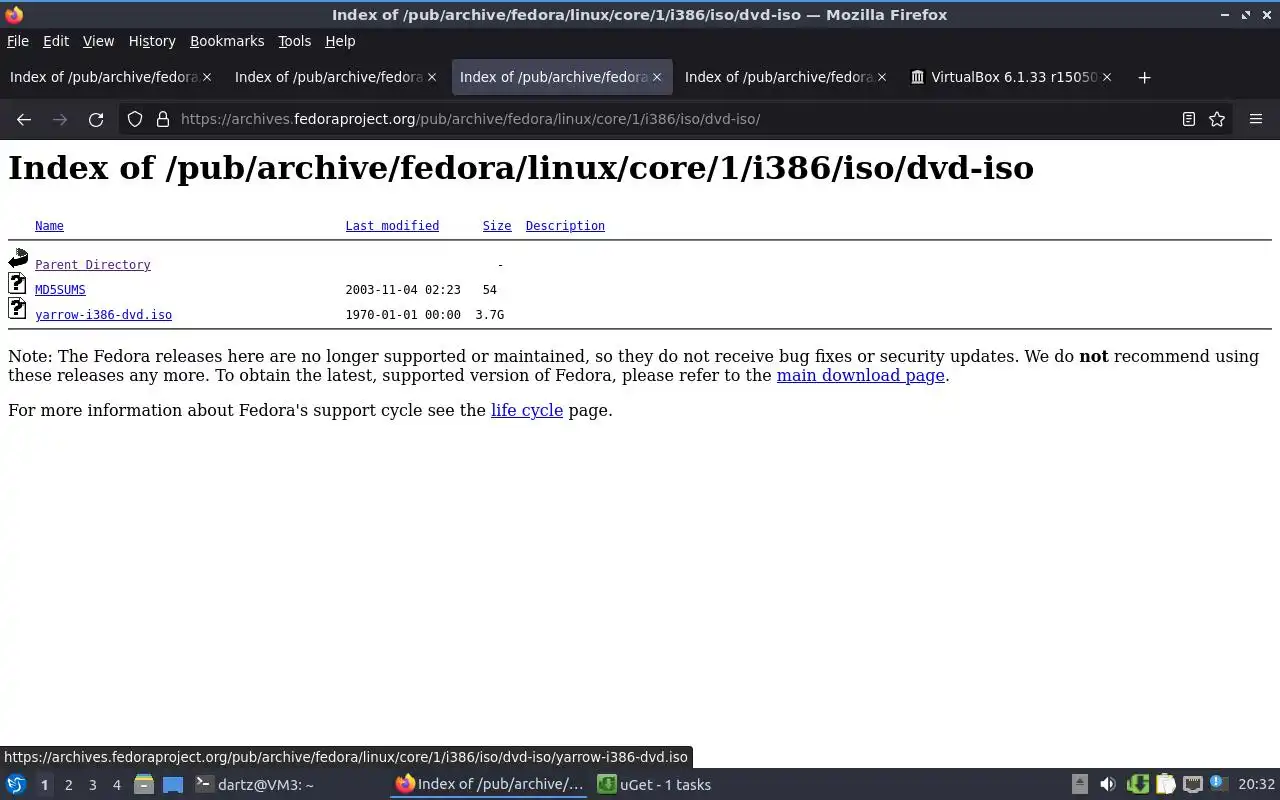The width and height of the screenshot is (1280, 800).
Task: Switch to virtual desktop 3
Action: click(92, 785)
